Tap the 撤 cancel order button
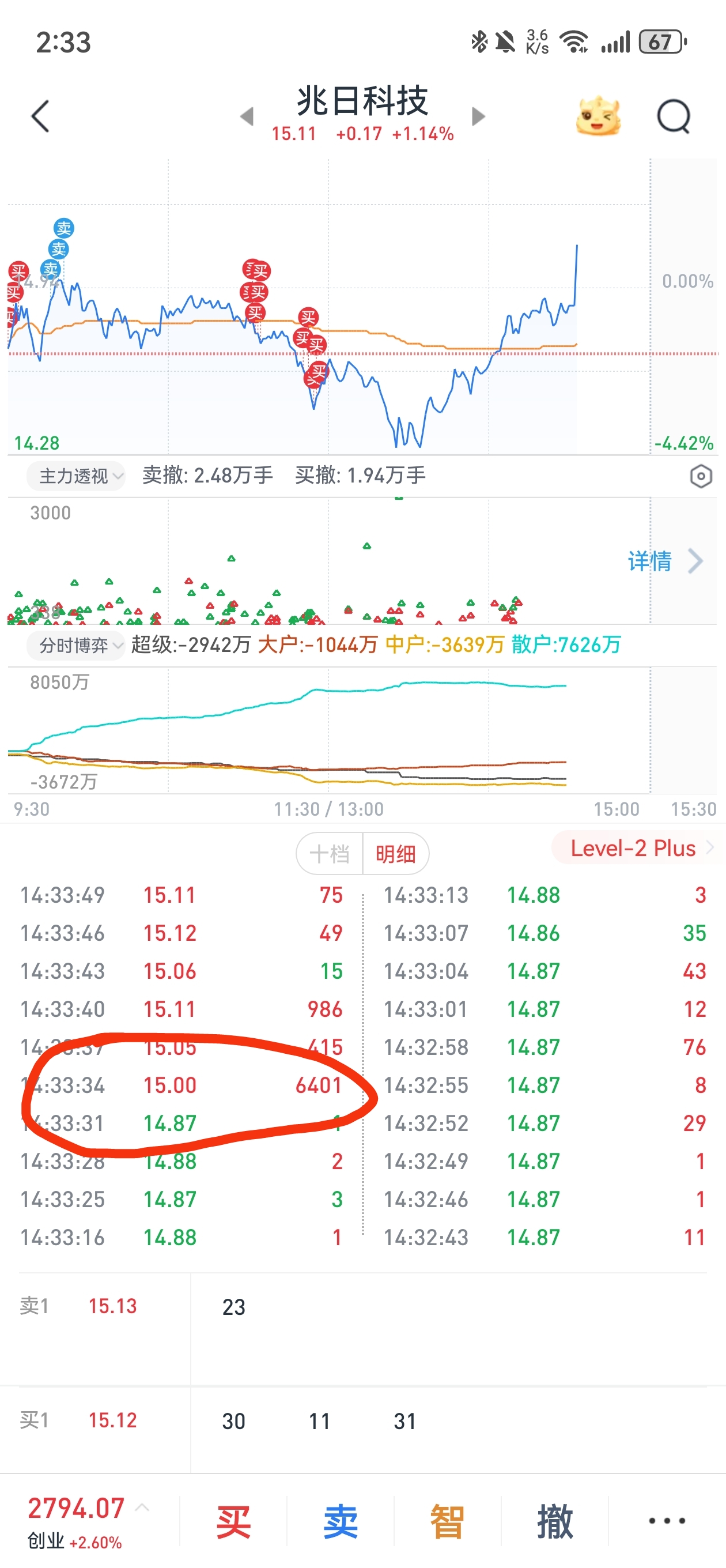The height and width of the screenshot is (1568, 726). pyautogui.click(x=554, y=1521)
